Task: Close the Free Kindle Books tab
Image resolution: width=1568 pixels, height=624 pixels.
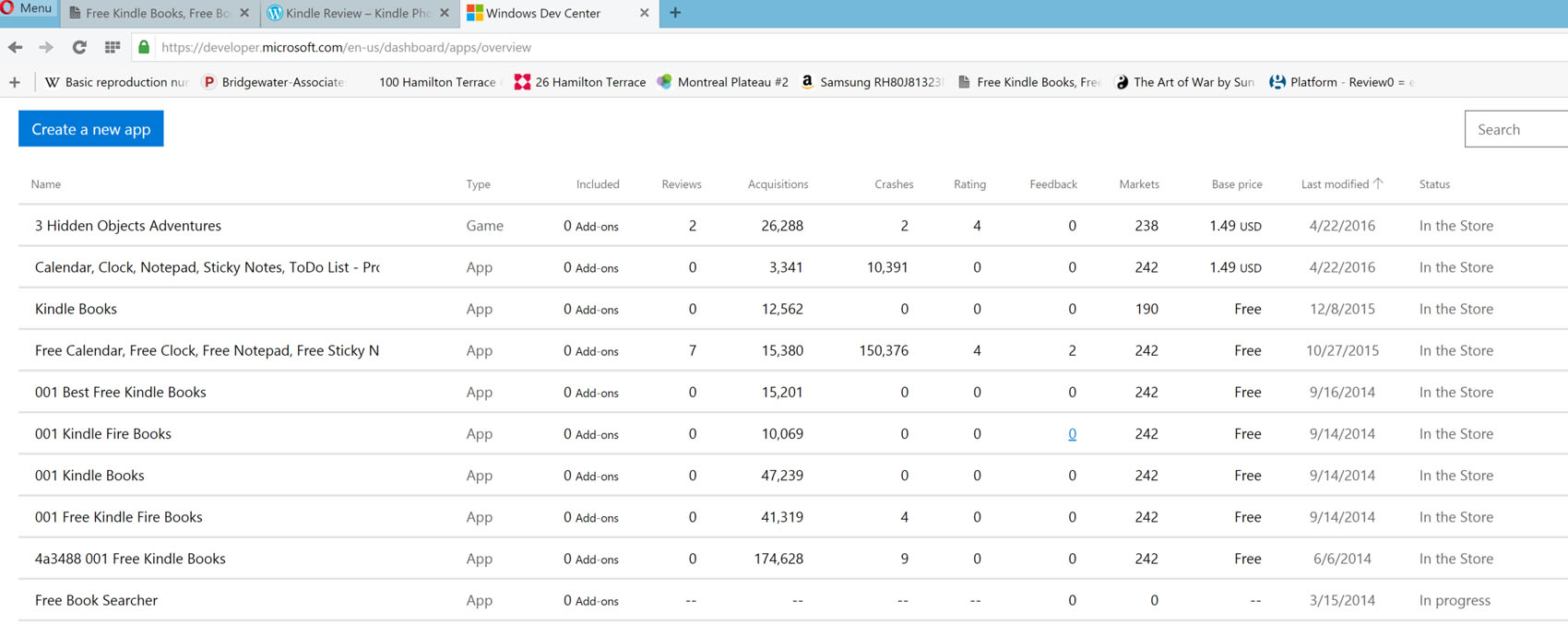Action: click(x=244, y=13)
